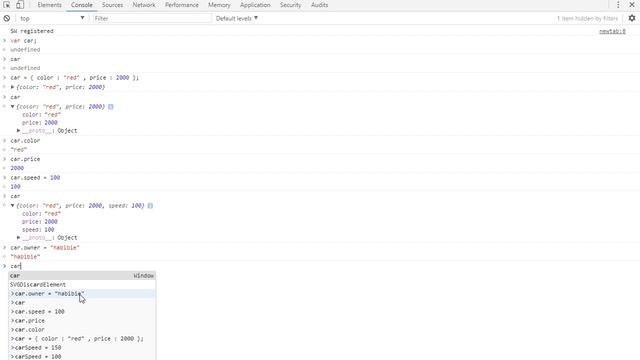Click info icon beside first expanded object
640x360 pixels.
pyautogui.click(x=111, y=107)
